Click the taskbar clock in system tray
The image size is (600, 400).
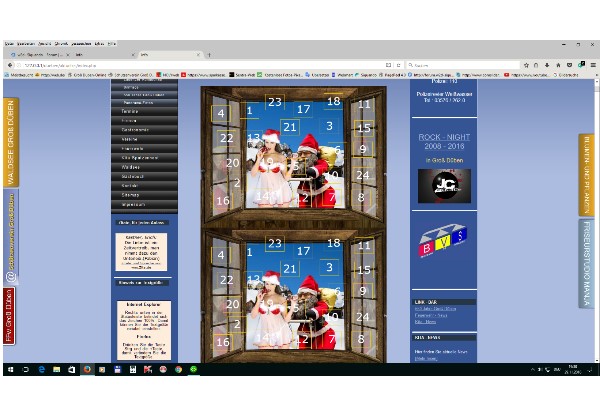pos(574,369)
